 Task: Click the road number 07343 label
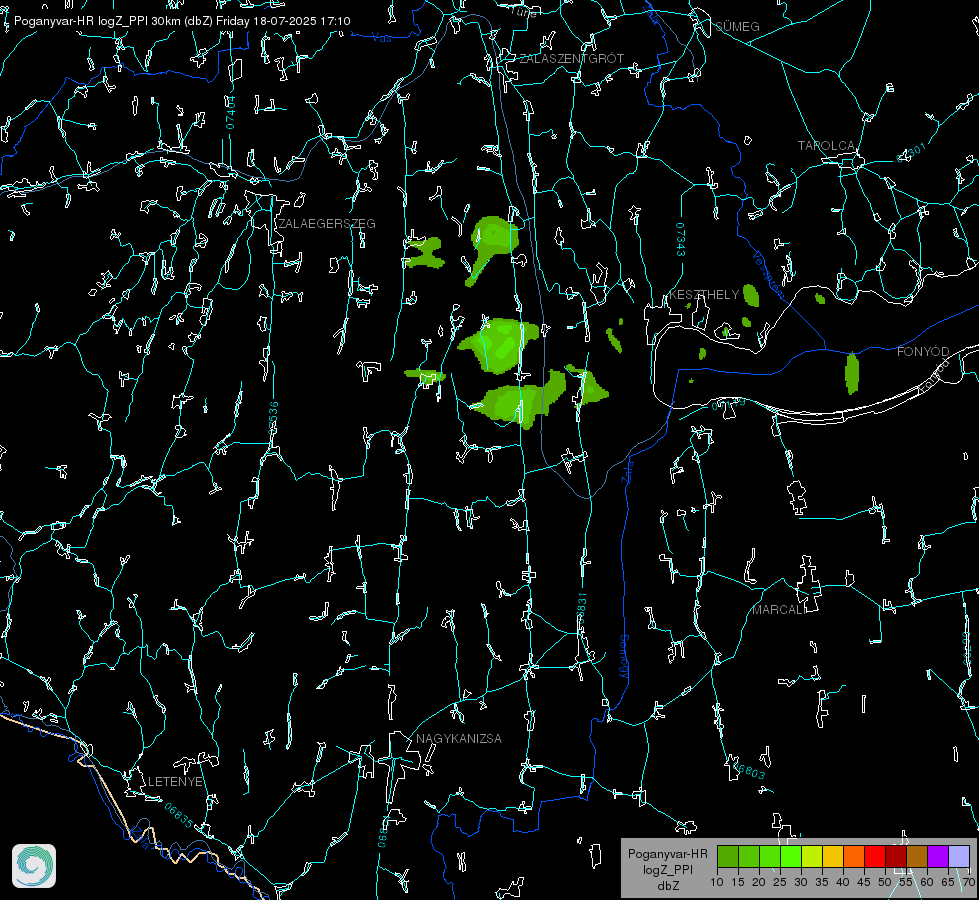[681, 239]
